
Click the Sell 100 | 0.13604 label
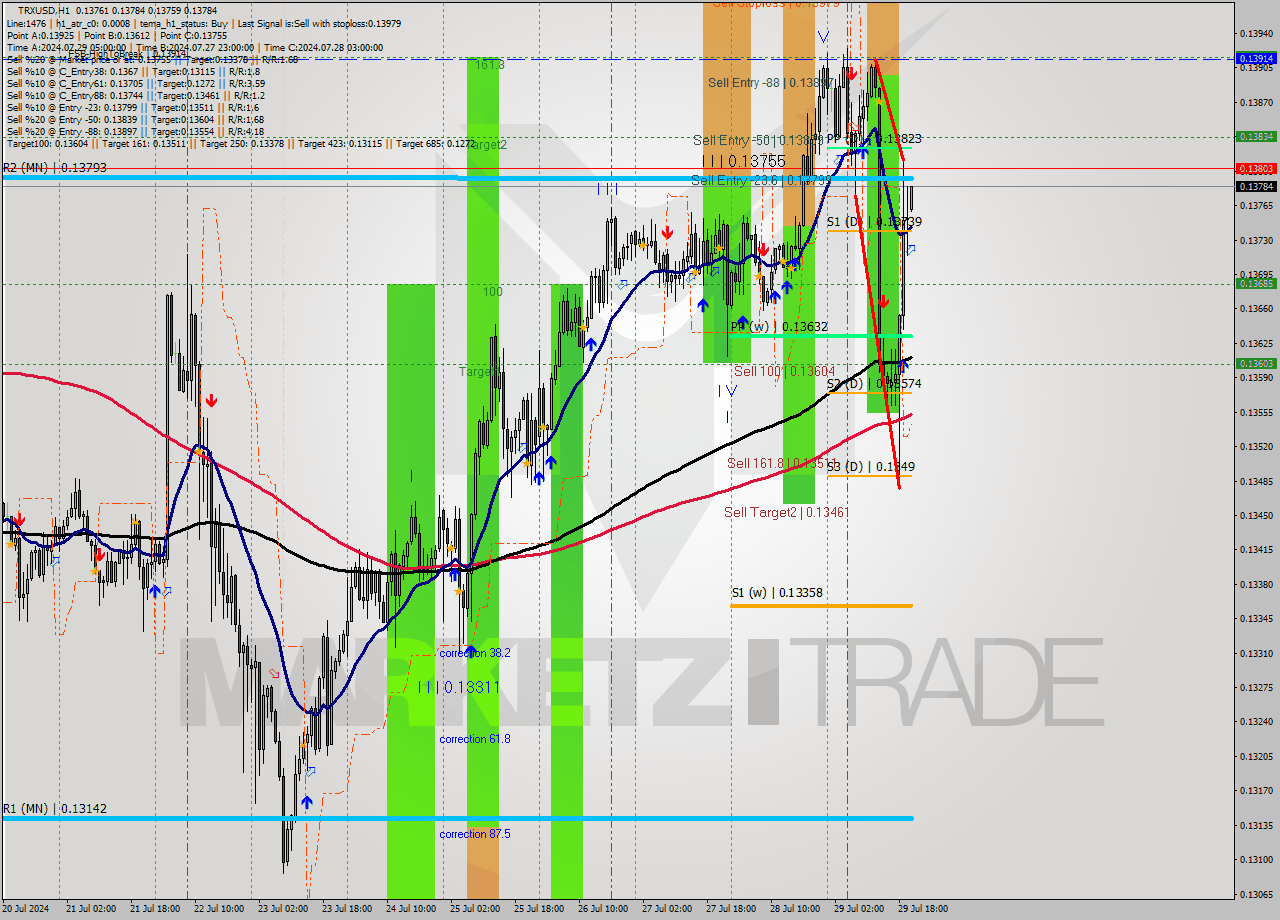click(784, 371)
